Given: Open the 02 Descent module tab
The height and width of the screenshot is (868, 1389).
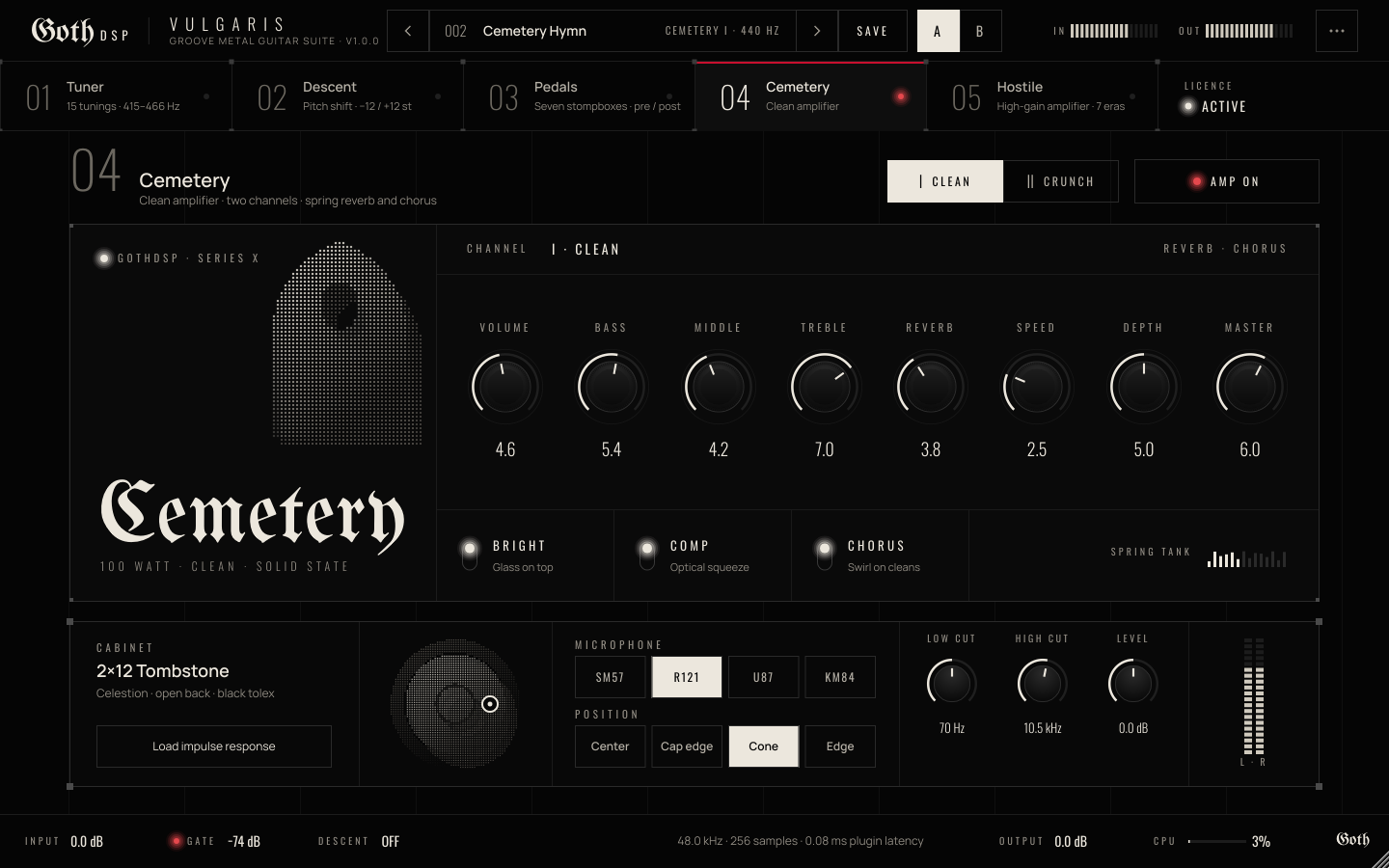Looking at the screenshot, I should (x=347, y=96).
